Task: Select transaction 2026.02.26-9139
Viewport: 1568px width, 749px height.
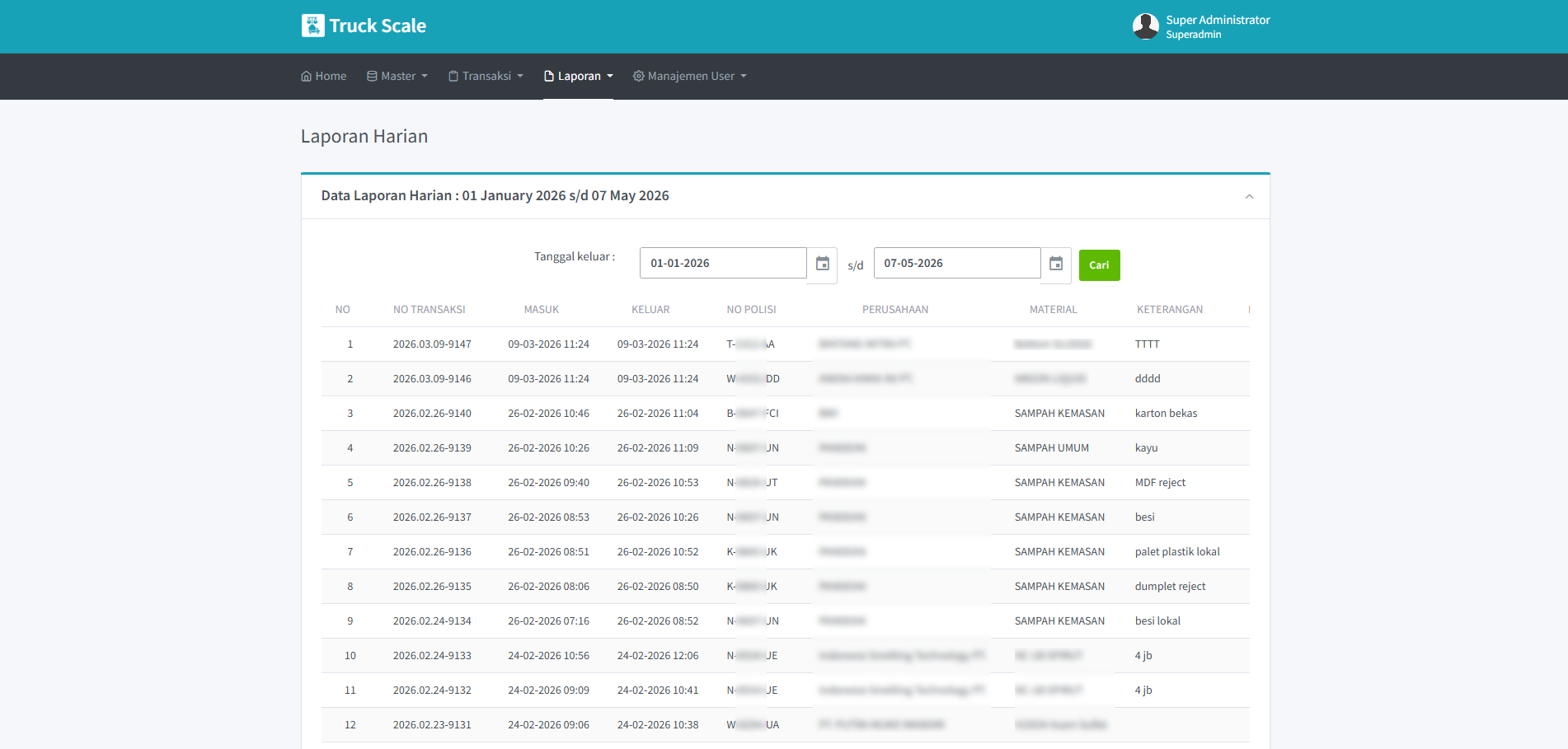Action: [x=432, y=448]
